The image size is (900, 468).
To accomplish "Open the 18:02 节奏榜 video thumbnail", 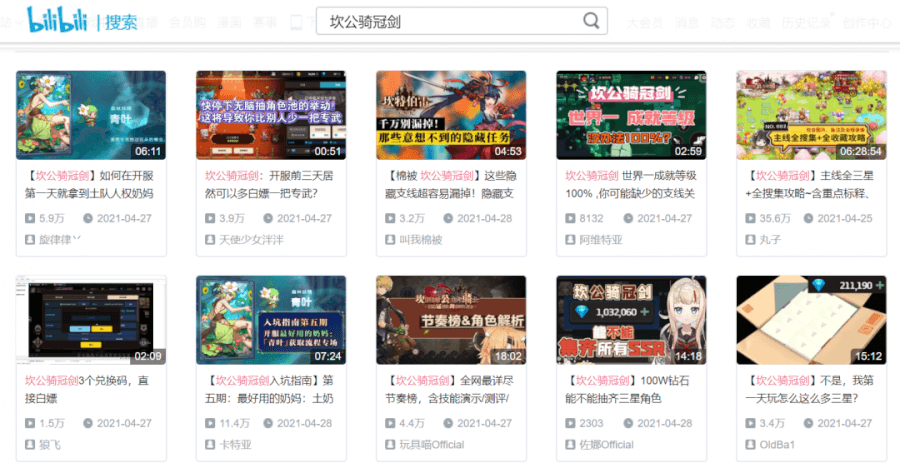I will (x=451, y=320).
